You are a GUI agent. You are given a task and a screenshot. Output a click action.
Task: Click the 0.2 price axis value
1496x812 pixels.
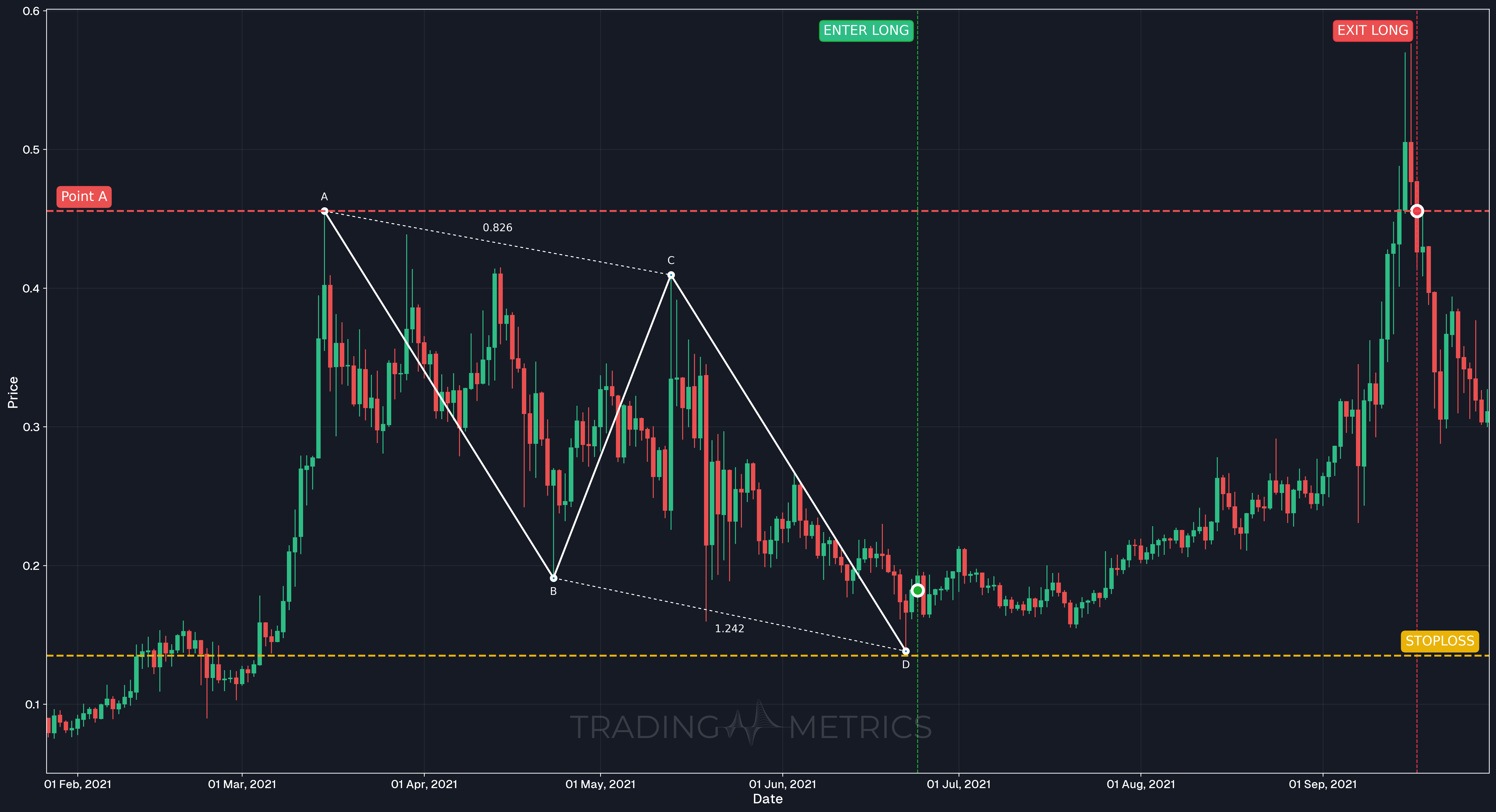tap(31, 566)
